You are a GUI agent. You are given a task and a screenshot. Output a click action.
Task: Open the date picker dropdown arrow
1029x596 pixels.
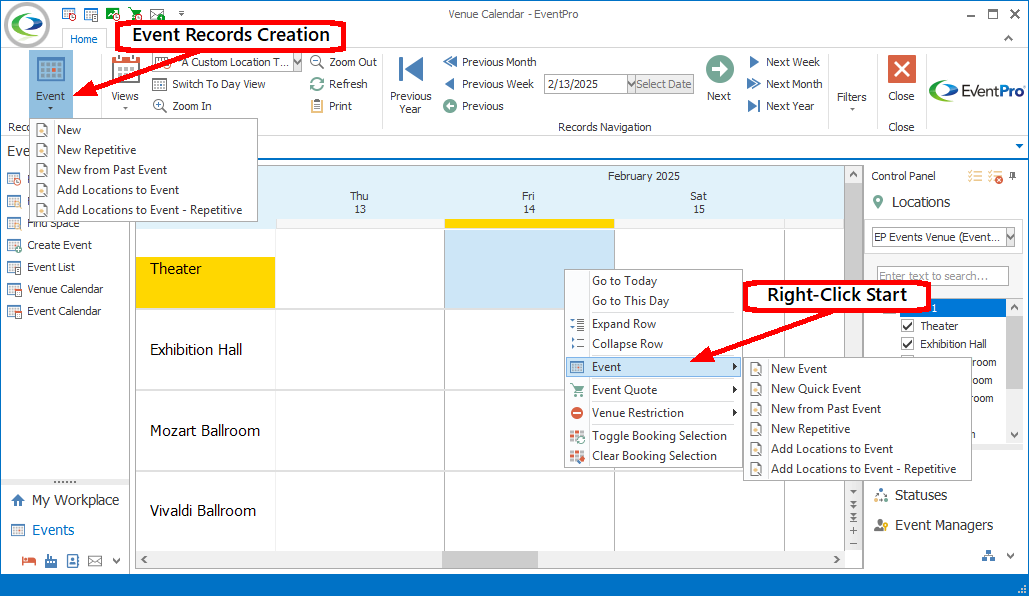pyautogui.click(x=631, y=84)
